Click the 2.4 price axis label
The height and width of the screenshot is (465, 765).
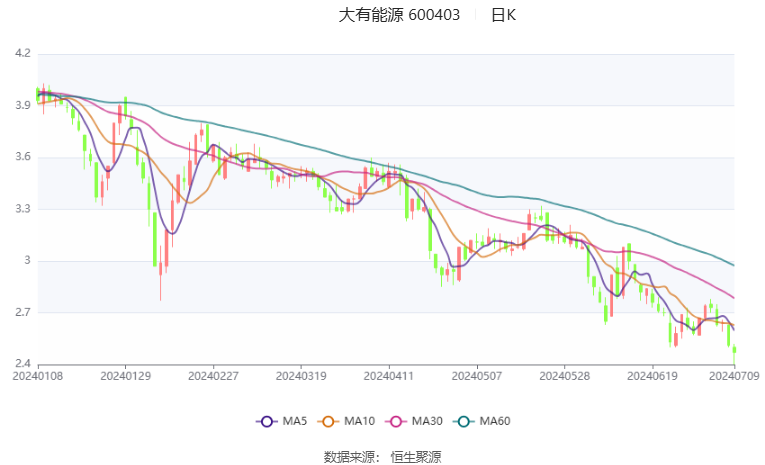point(22,364)
